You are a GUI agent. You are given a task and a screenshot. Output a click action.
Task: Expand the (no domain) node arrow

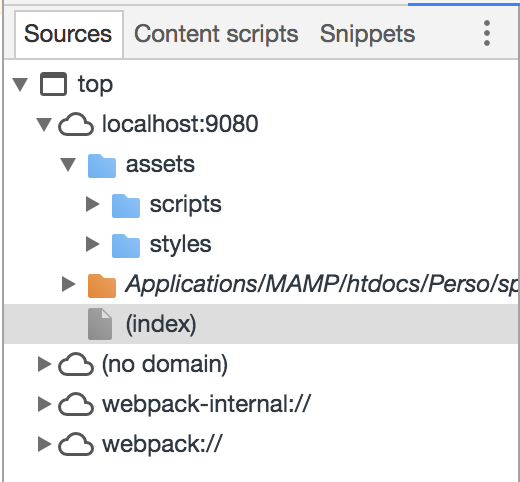(45, 364)
